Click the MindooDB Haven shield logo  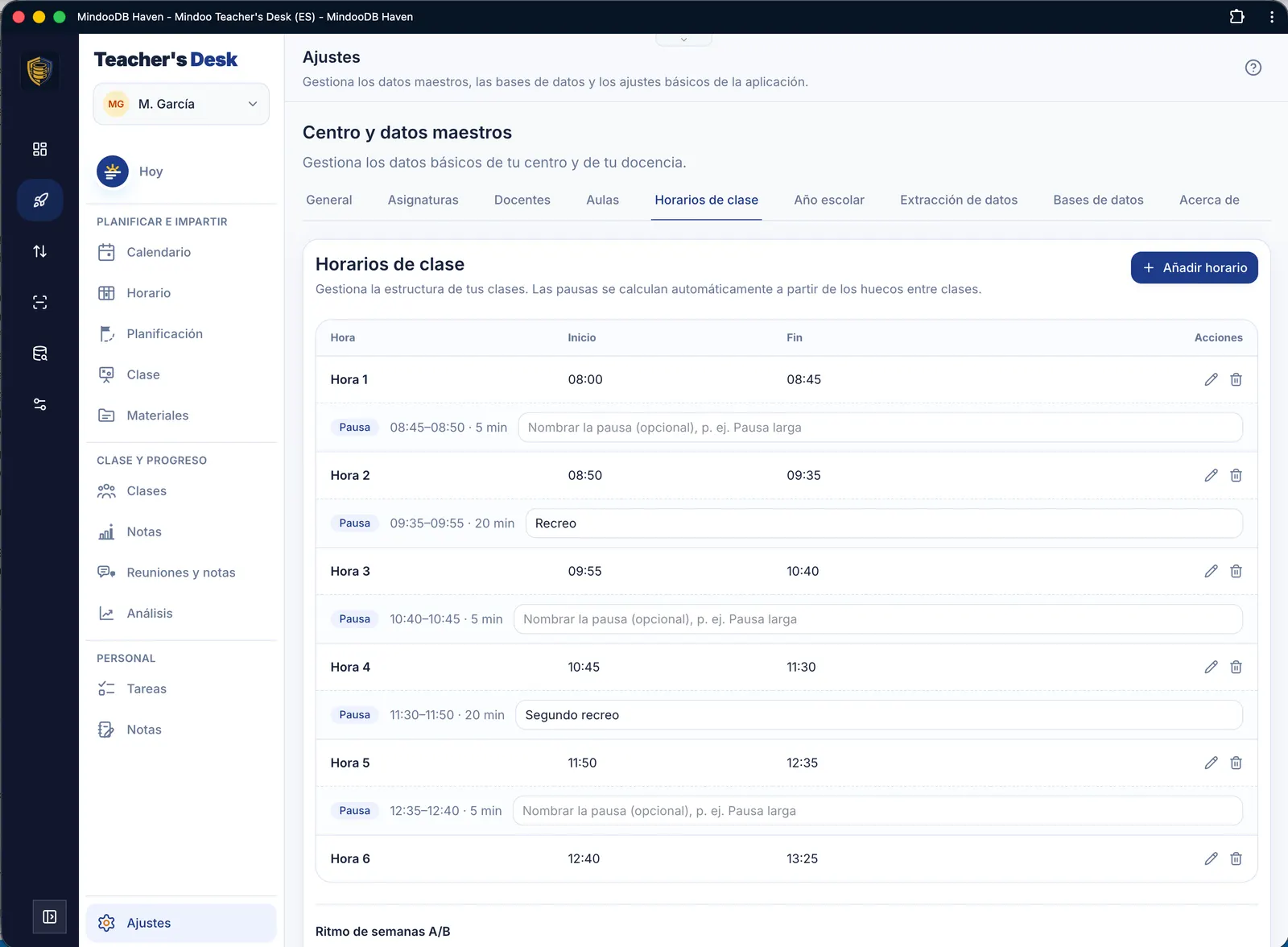(39, 71)
